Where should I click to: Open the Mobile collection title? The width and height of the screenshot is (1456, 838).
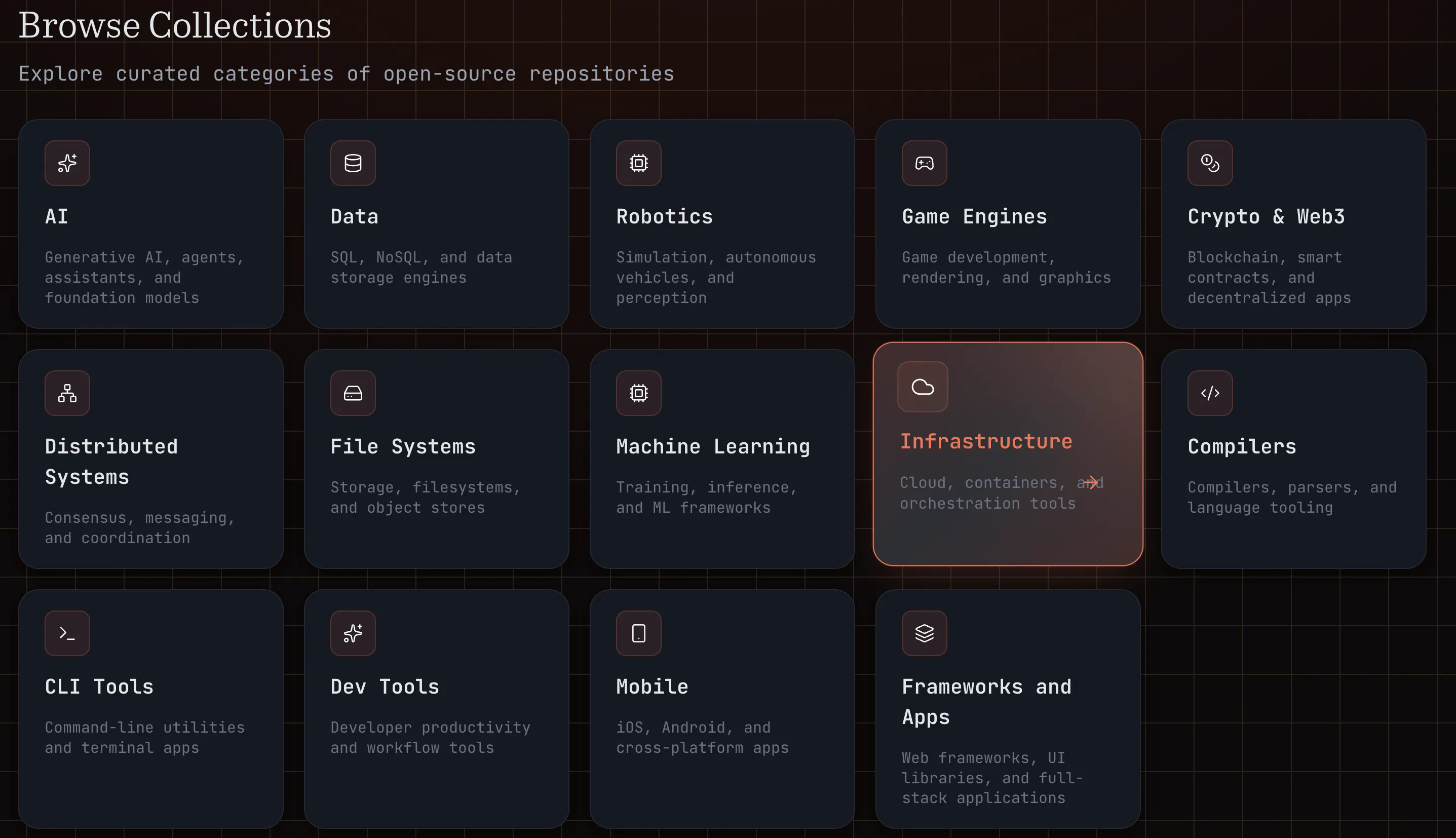(x=652, y=687)
